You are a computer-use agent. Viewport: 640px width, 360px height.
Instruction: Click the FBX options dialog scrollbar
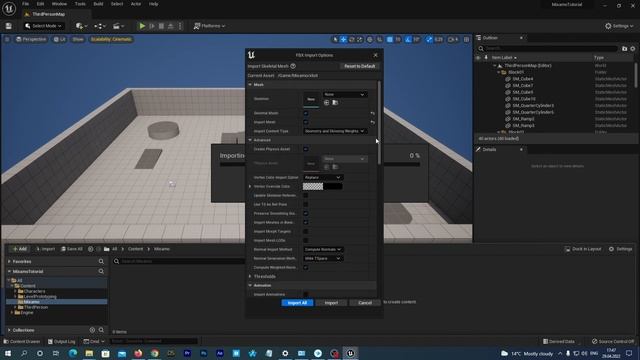pos(379,122)
